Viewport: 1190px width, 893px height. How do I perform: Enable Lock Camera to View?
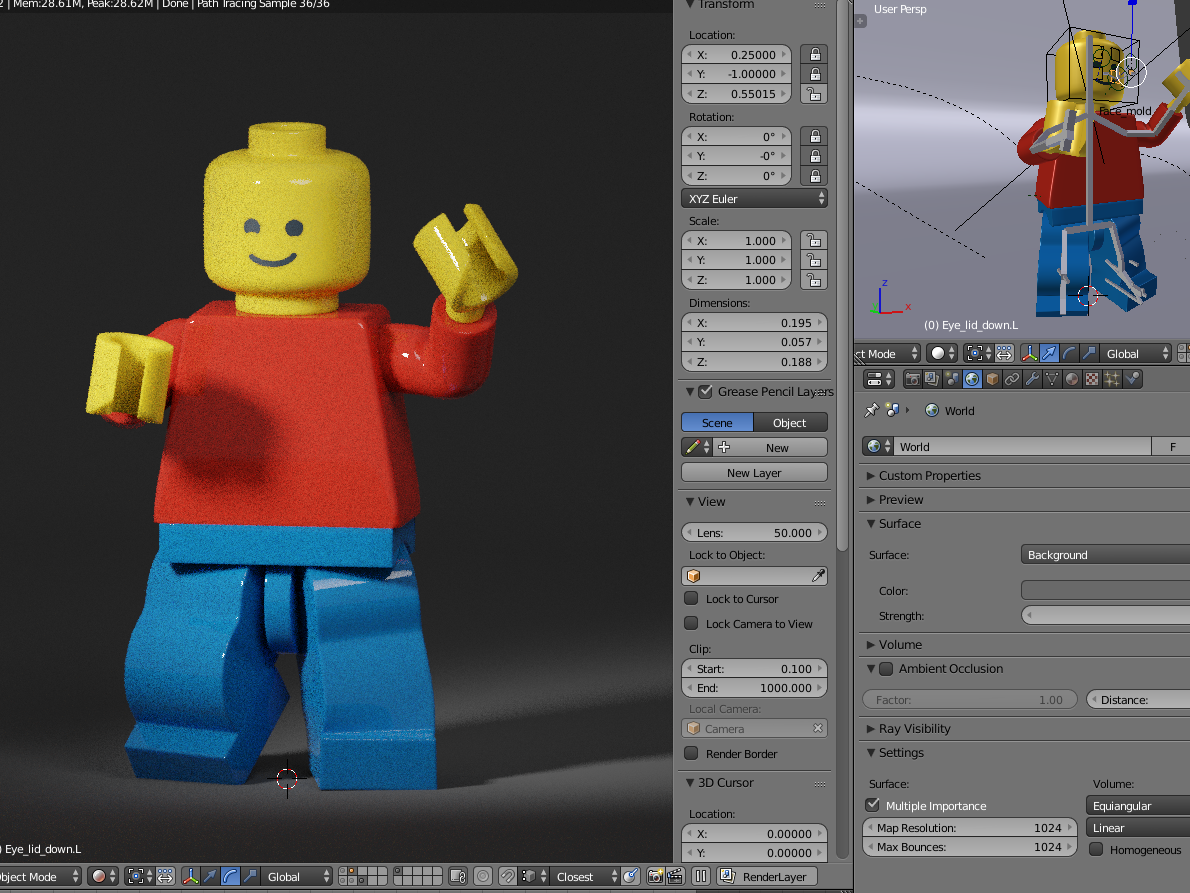(x=691, y=623)
